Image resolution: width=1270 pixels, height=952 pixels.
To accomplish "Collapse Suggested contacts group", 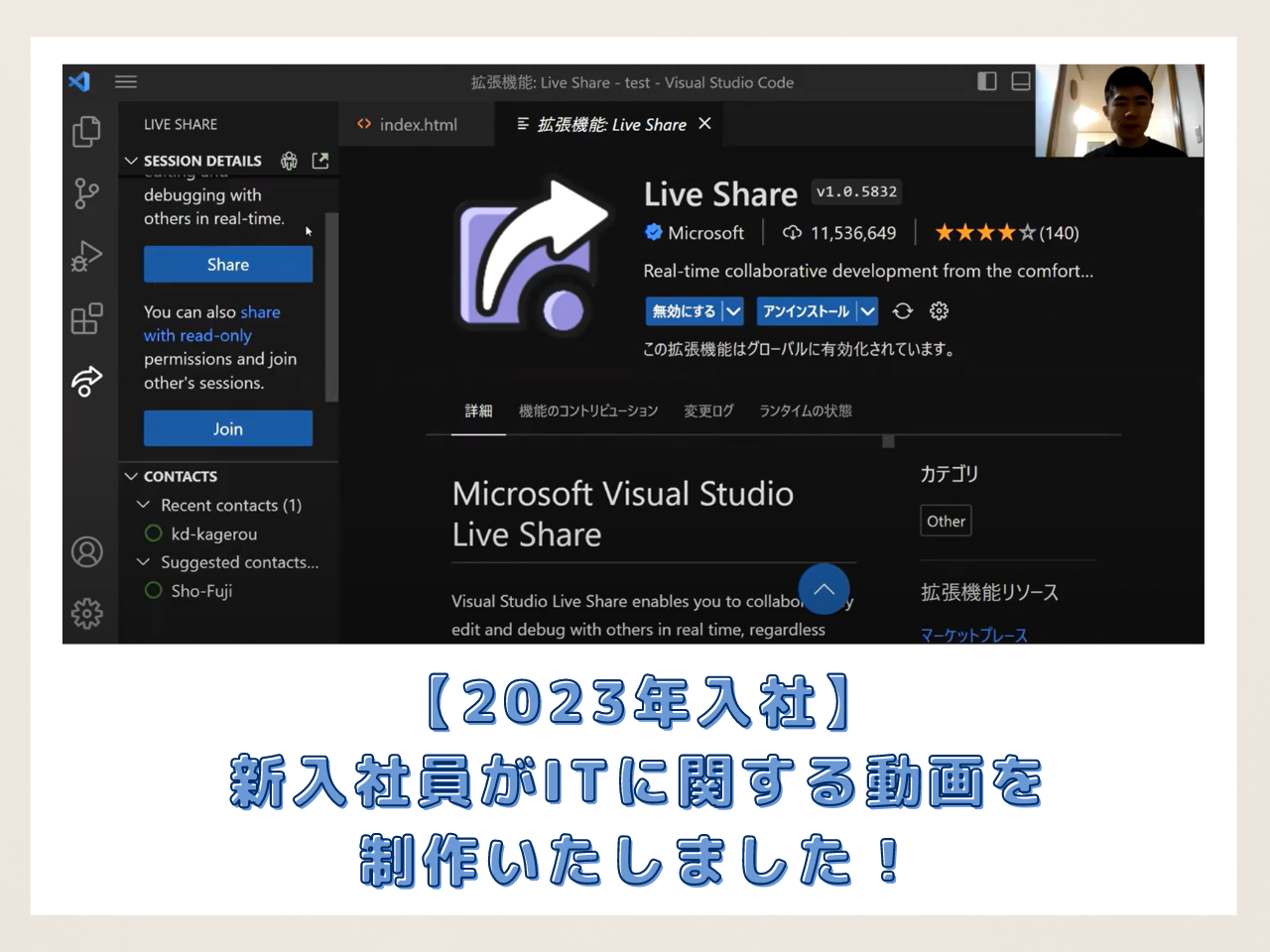I will pyautogui.click(x=143, y=561).
